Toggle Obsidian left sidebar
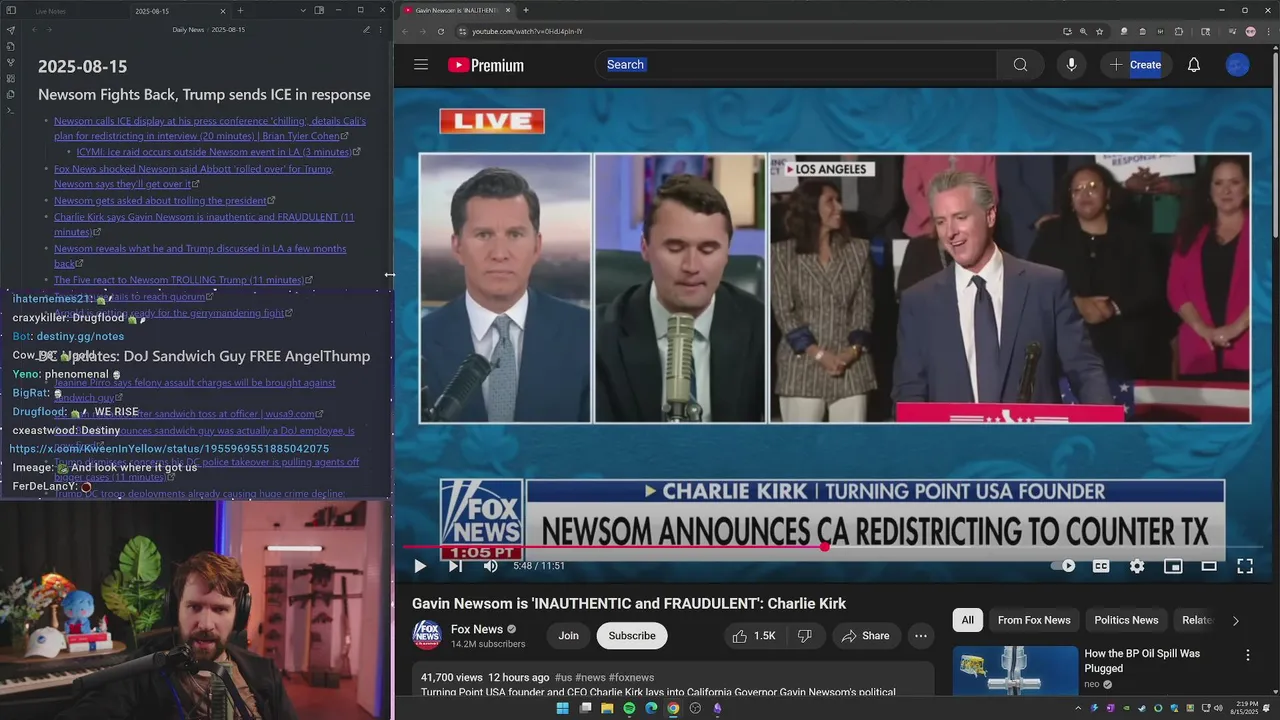This screenshot has width=1280, height=720. pos(11,10)
